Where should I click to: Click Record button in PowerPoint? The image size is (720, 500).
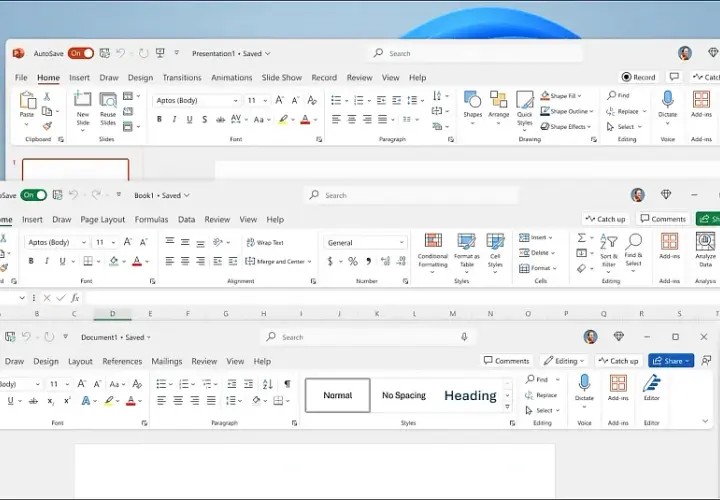[638, 77]
